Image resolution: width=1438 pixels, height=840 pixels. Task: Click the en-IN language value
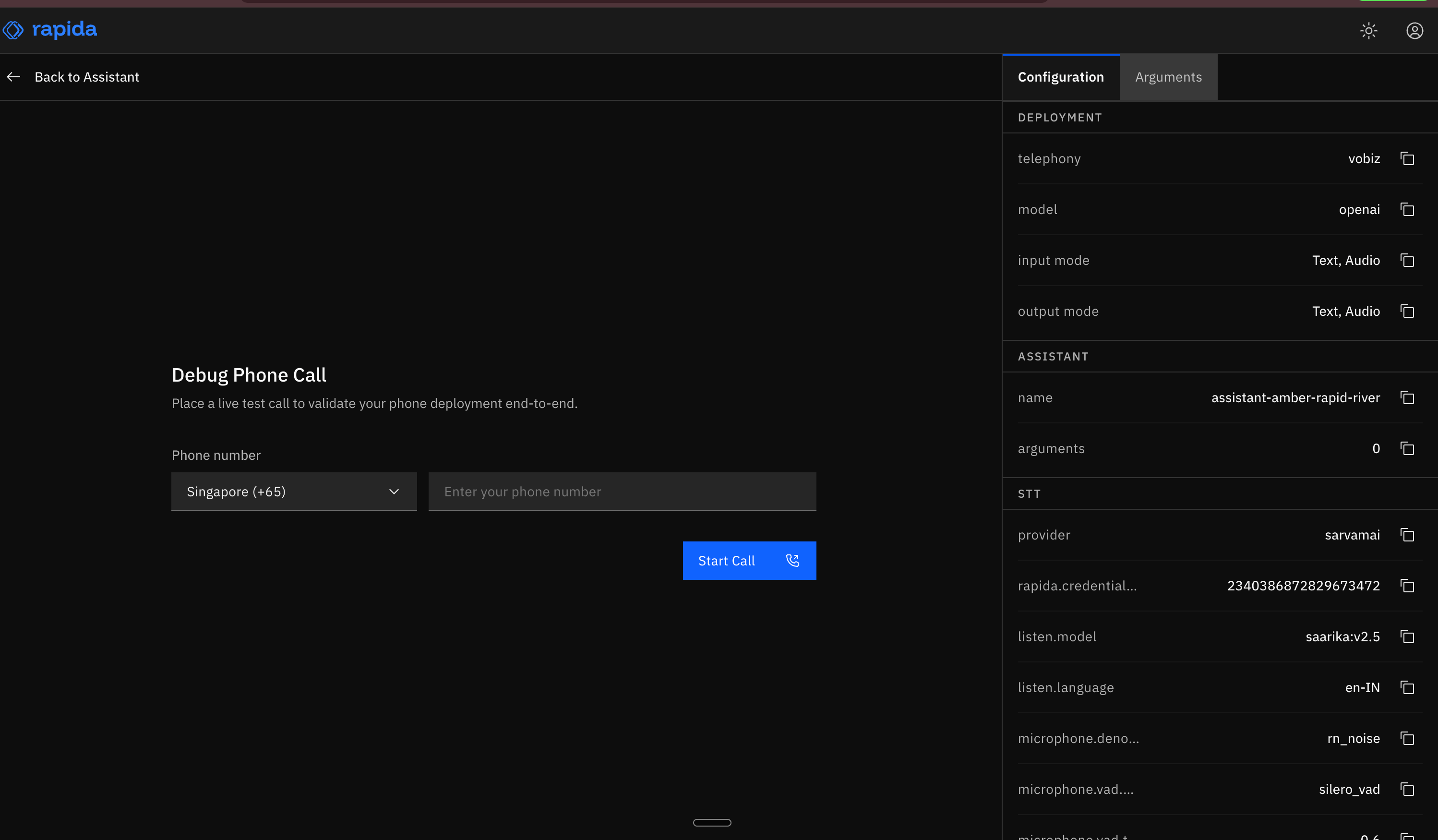1362,687
